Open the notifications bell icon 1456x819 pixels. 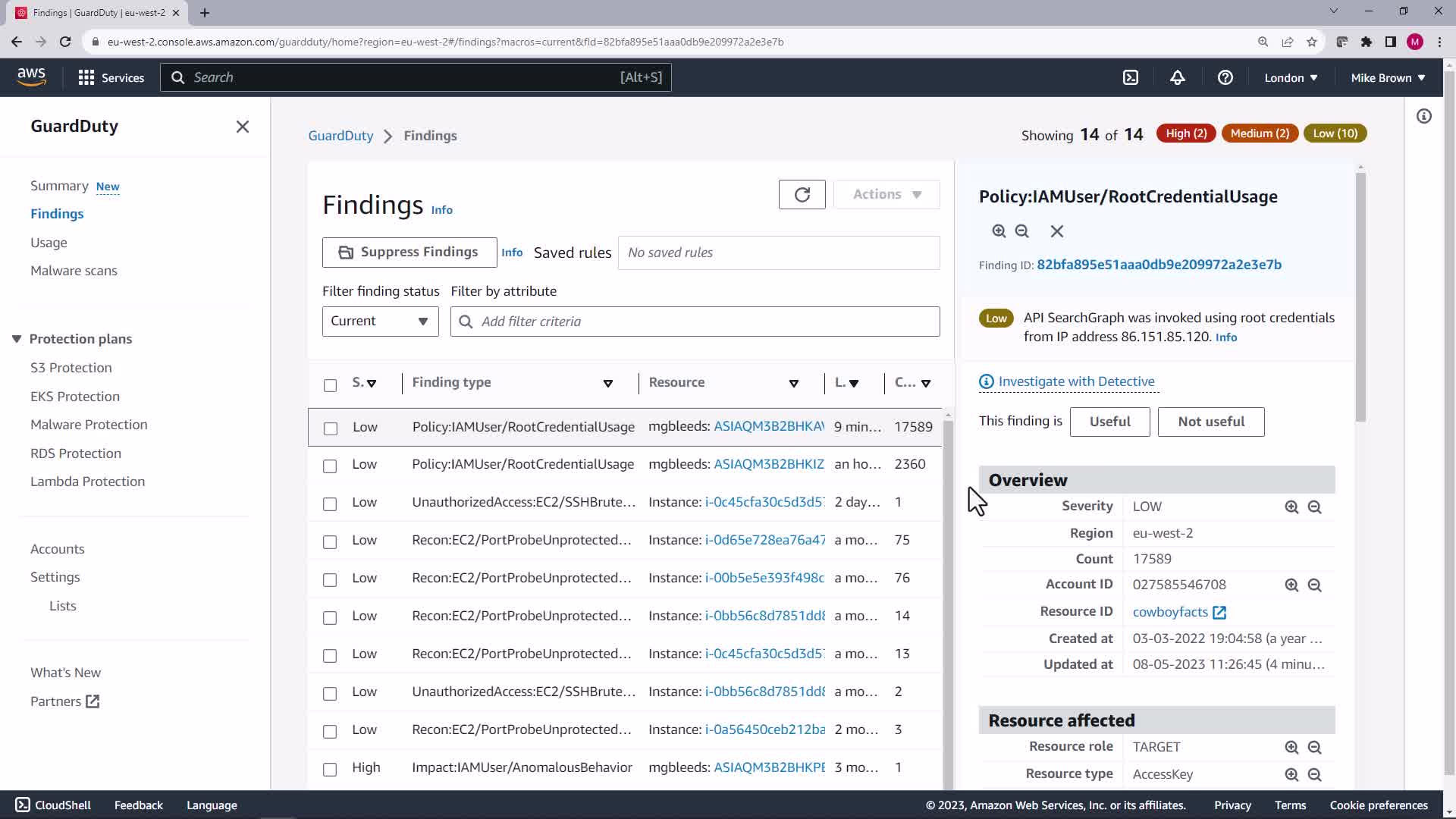click(x=1177, y=77)
